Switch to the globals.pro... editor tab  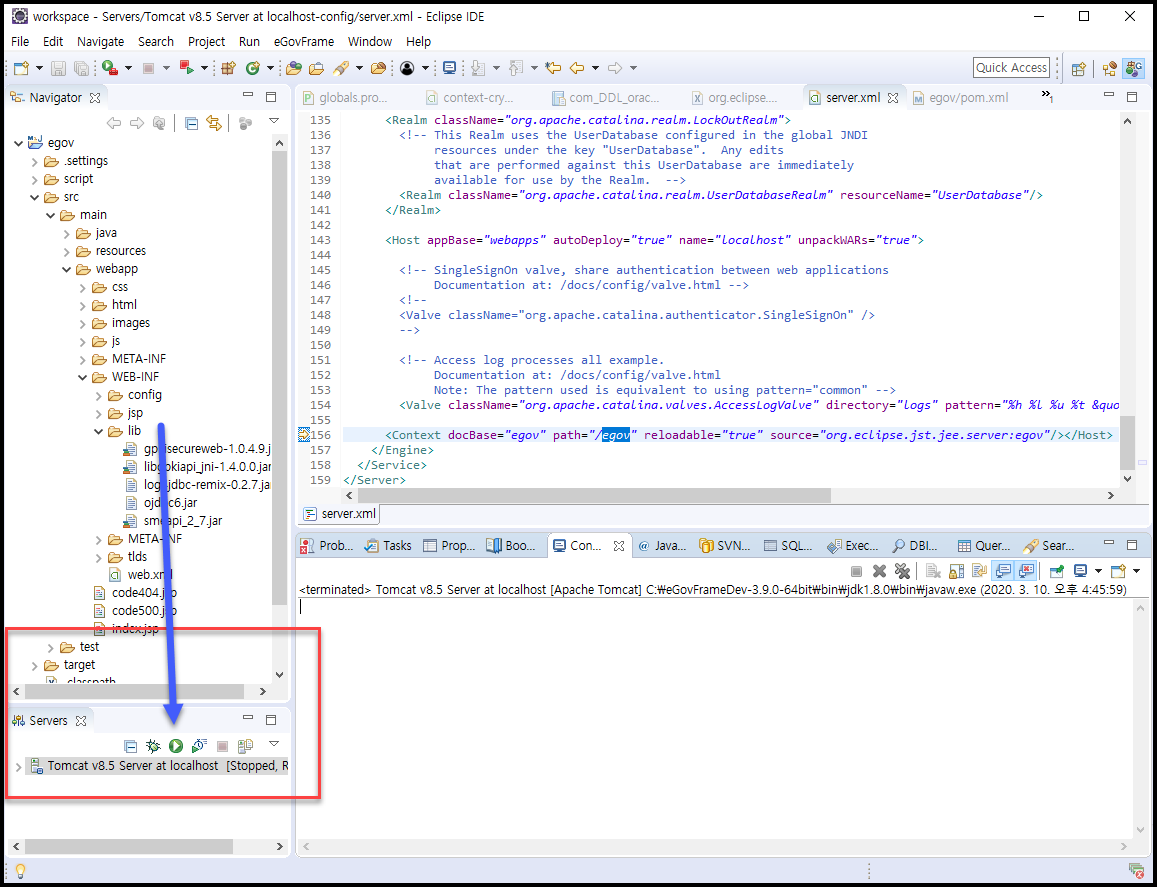click(x=345, y=97)
